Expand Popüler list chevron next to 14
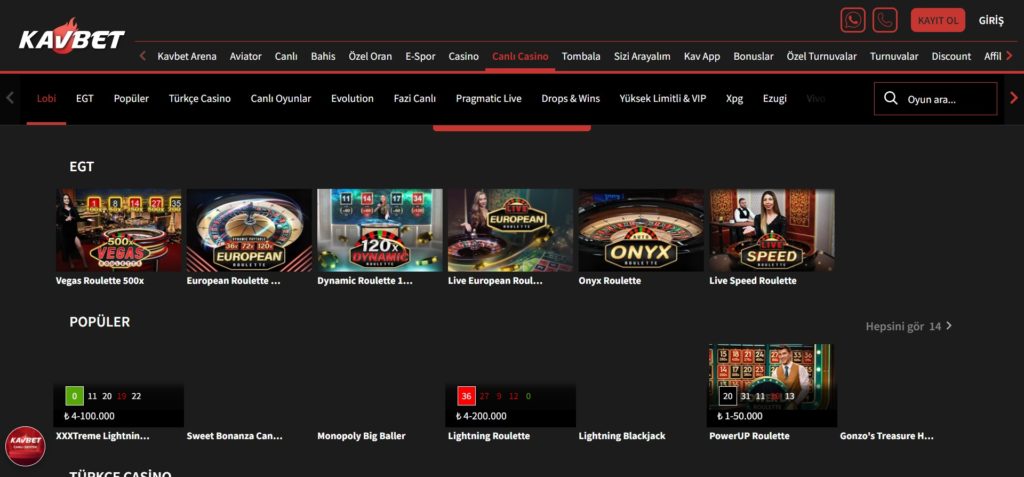 [x=949, y=325]
